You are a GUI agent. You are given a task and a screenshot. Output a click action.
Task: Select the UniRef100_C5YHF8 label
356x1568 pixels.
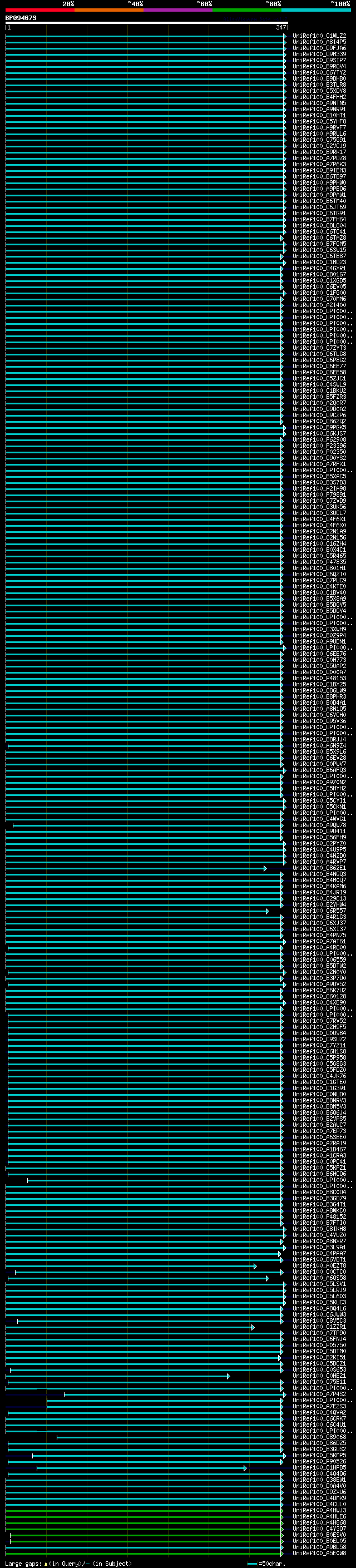tap(319, 121)
